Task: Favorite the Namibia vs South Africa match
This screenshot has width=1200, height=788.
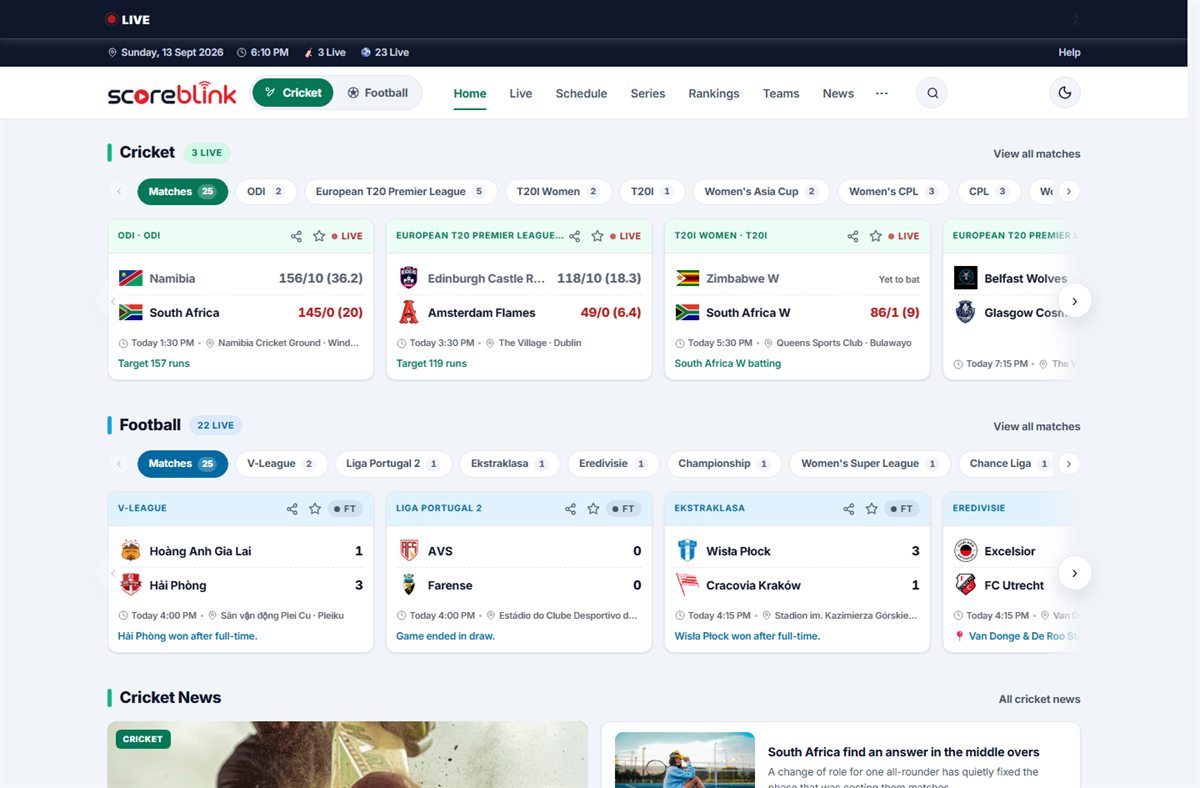Action: point(319,236)
